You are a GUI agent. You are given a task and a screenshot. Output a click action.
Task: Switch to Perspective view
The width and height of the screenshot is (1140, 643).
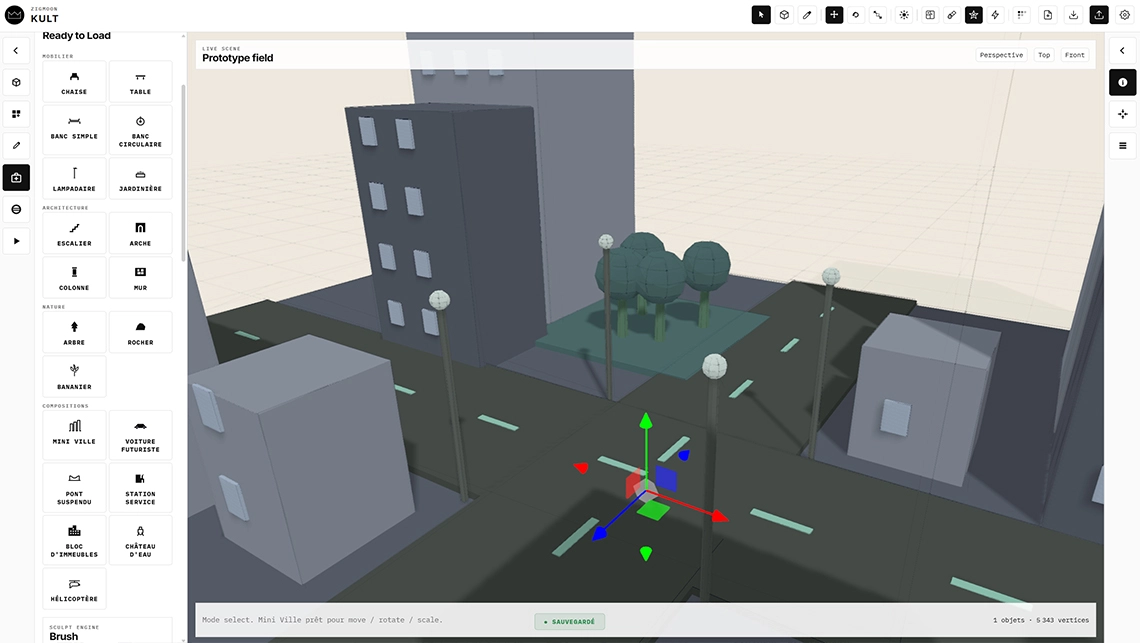click(x=1001, y=55)
